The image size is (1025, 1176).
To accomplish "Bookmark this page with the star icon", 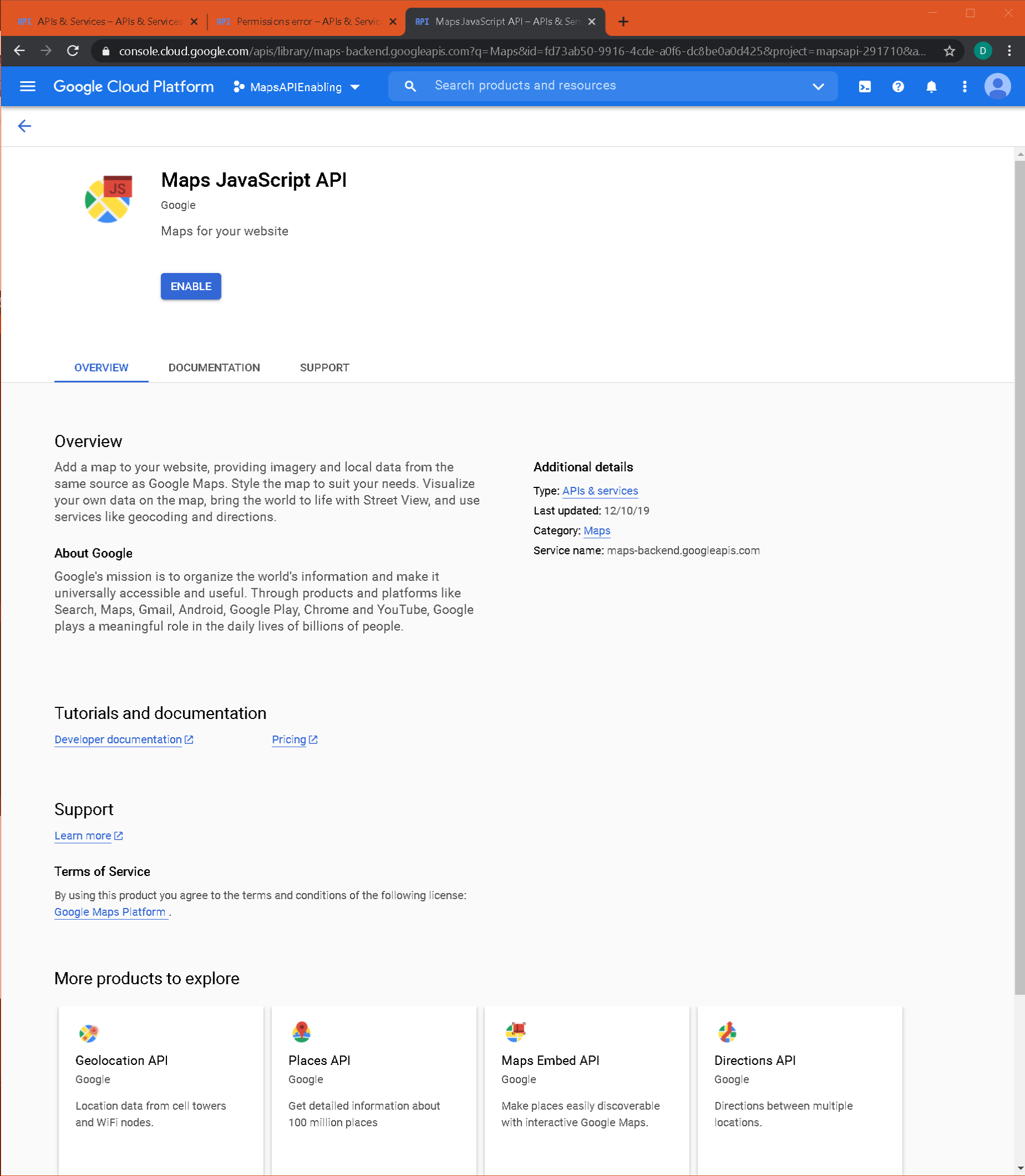I will [949, 51].
